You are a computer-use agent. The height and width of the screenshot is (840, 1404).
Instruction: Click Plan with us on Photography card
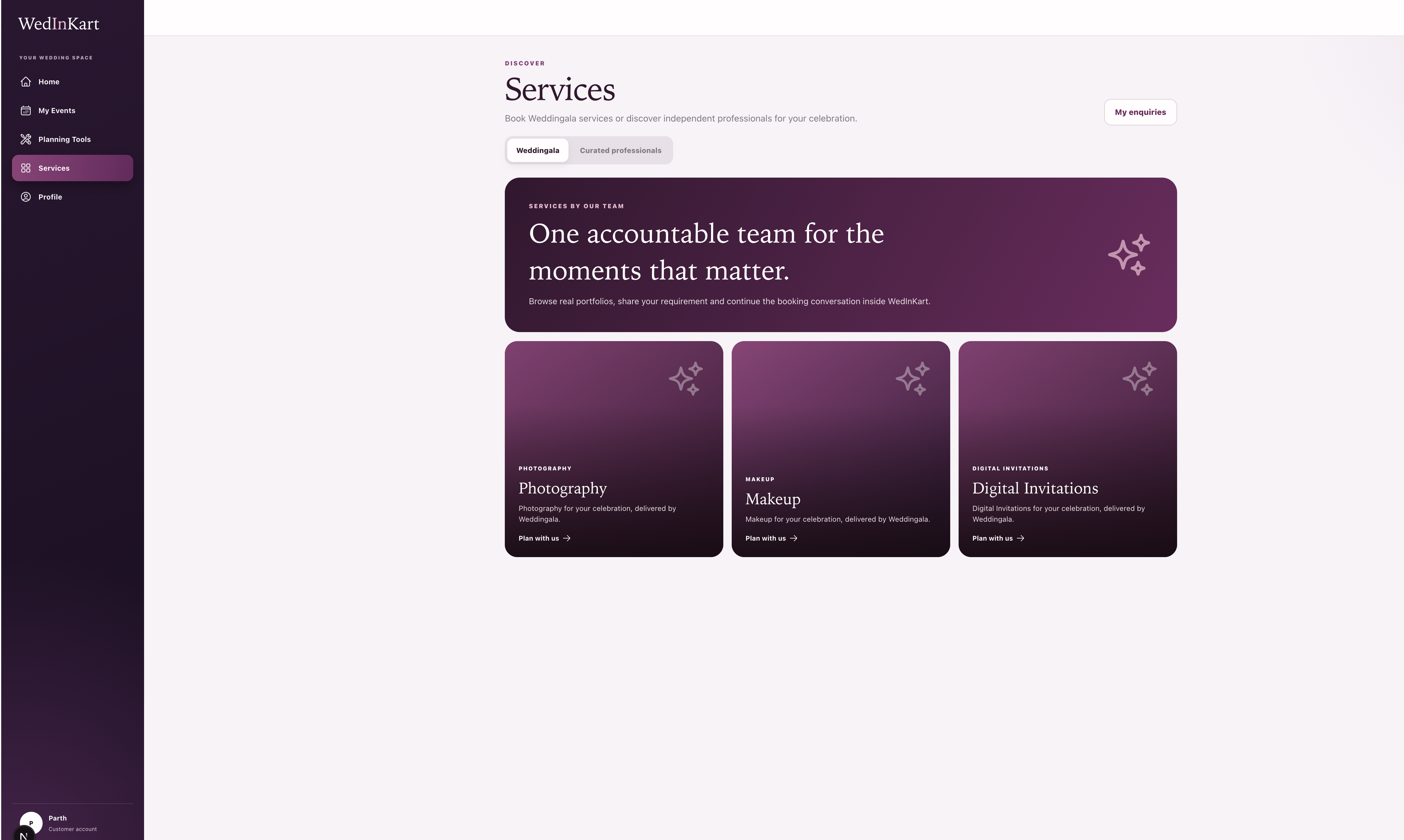[x=544, y=538]
